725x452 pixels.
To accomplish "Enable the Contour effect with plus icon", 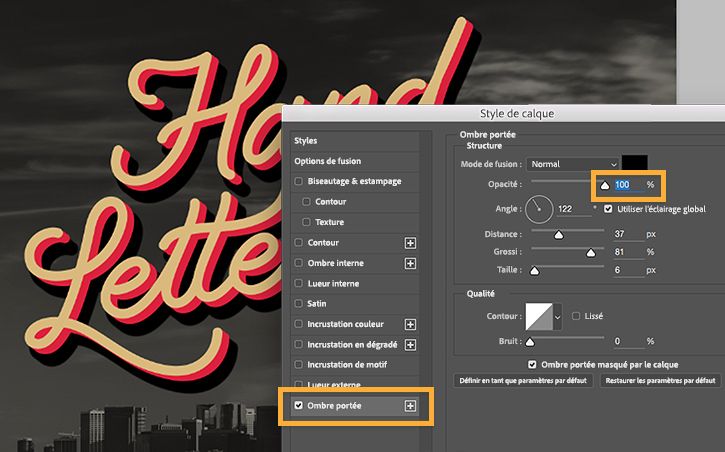I will 299,242.
